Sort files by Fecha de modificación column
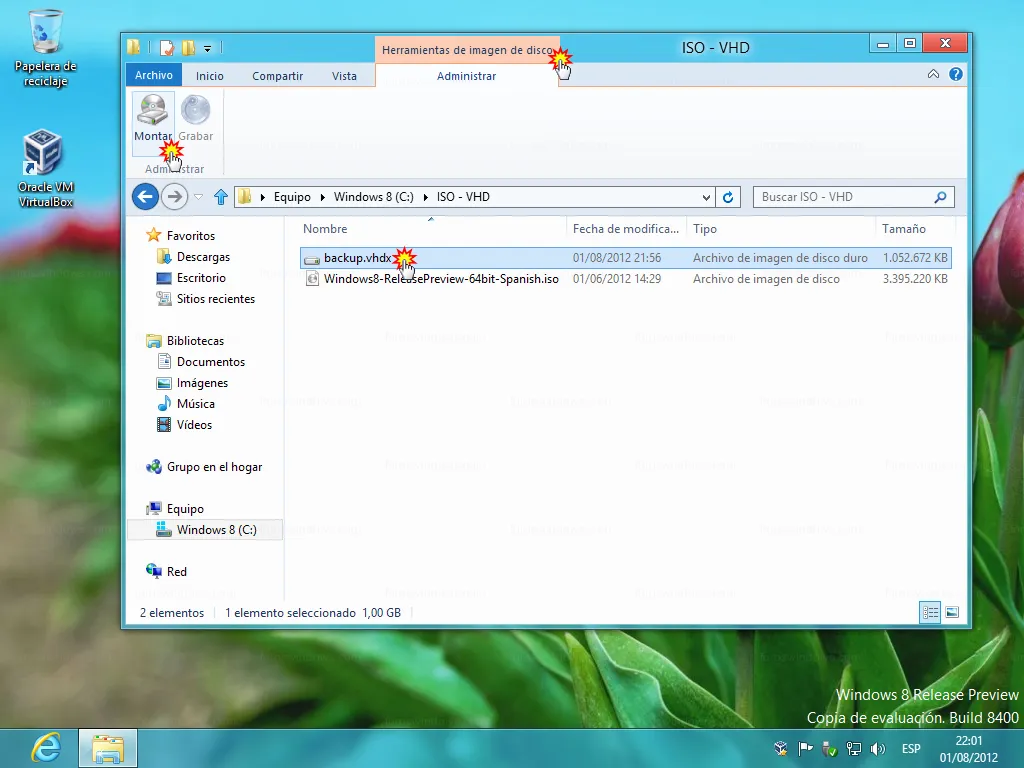 [626, 229]
